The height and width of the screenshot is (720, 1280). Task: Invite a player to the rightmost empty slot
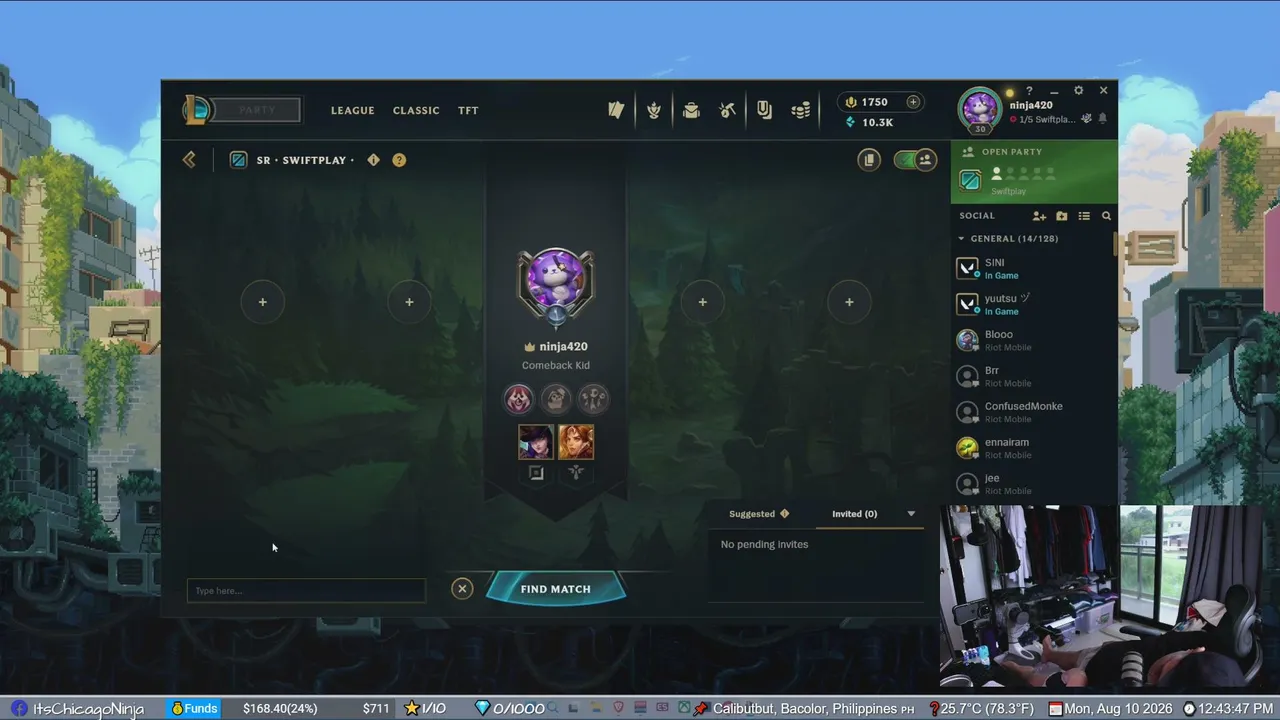tap(849, 302)
